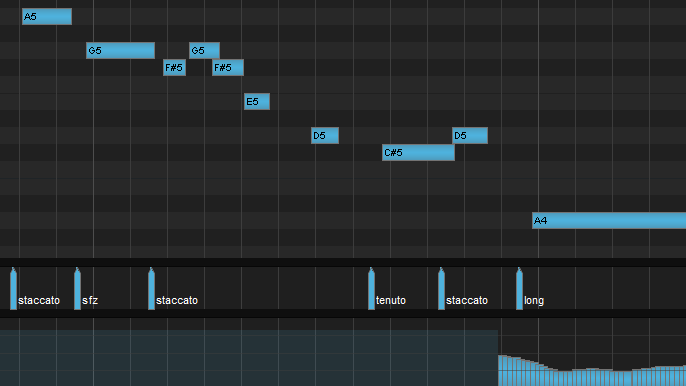Select the long G5 note after sfz
The height and width of the screenshot is (386, 686).
(x=120, y=51)
